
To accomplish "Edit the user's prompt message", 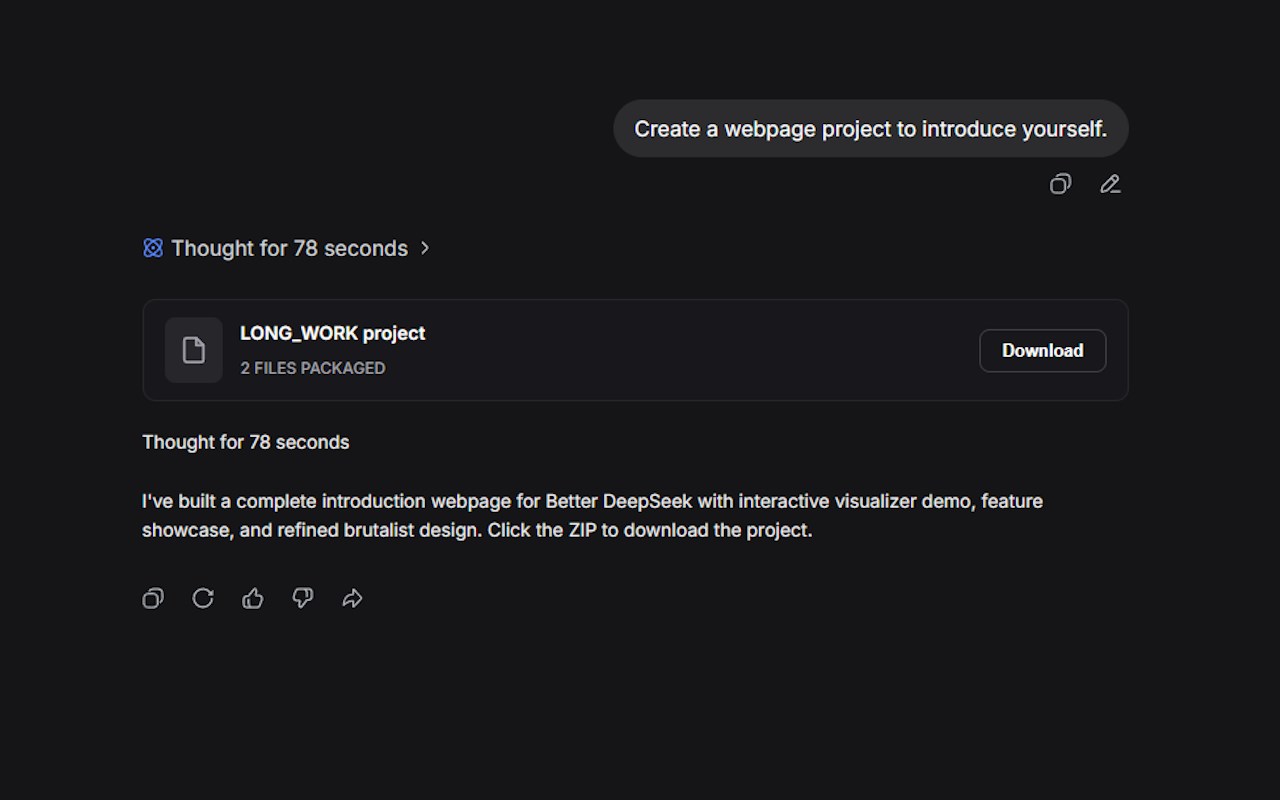I will point(1110,184).
